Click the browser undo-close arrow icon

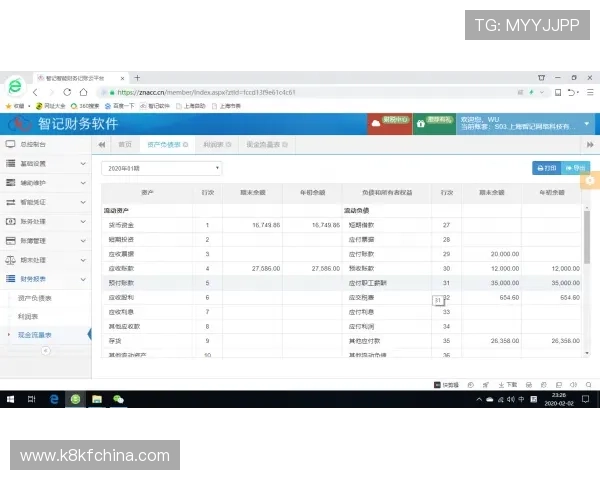[572, 92]
